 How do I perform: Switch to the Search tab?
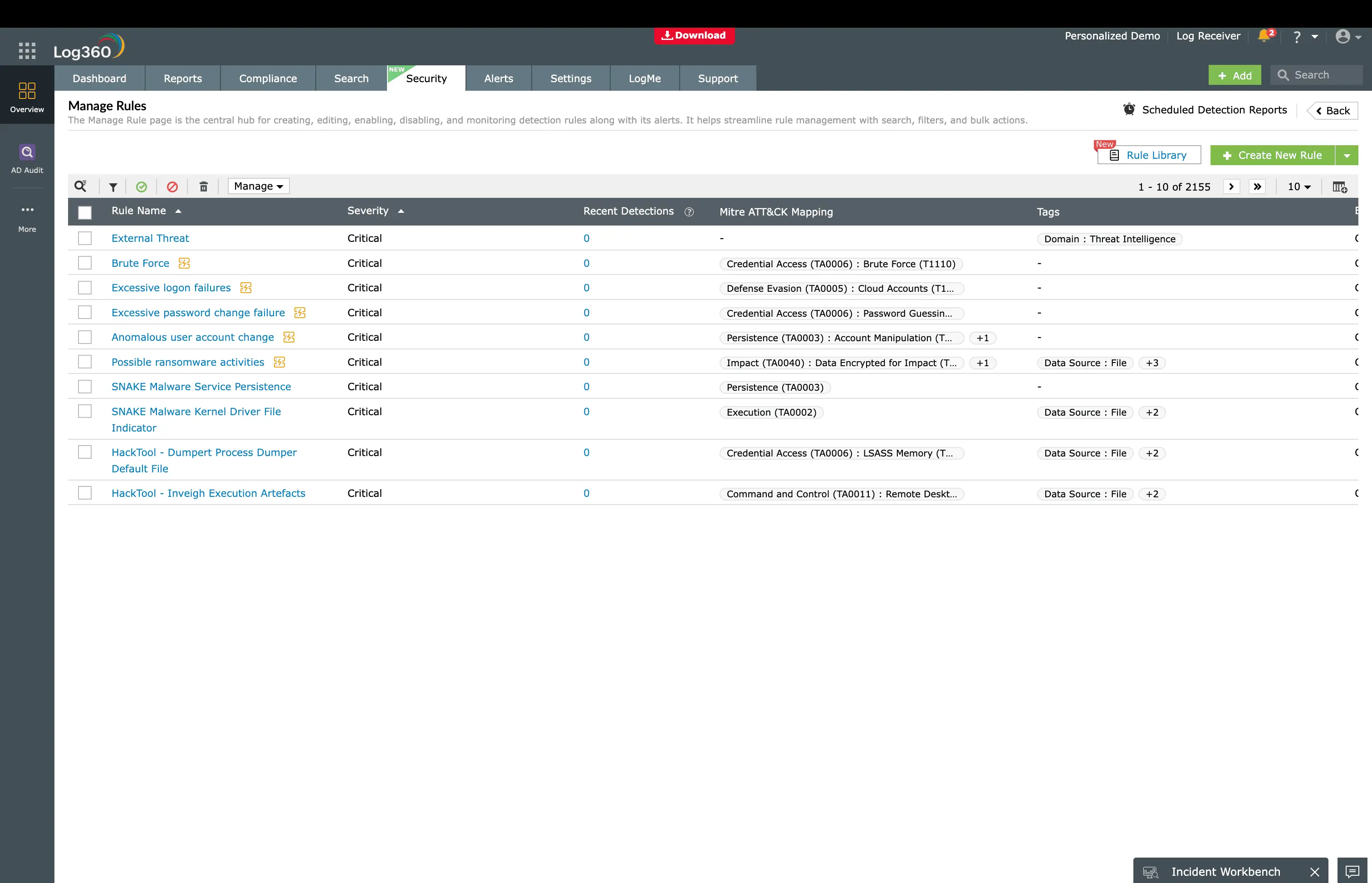352,78
